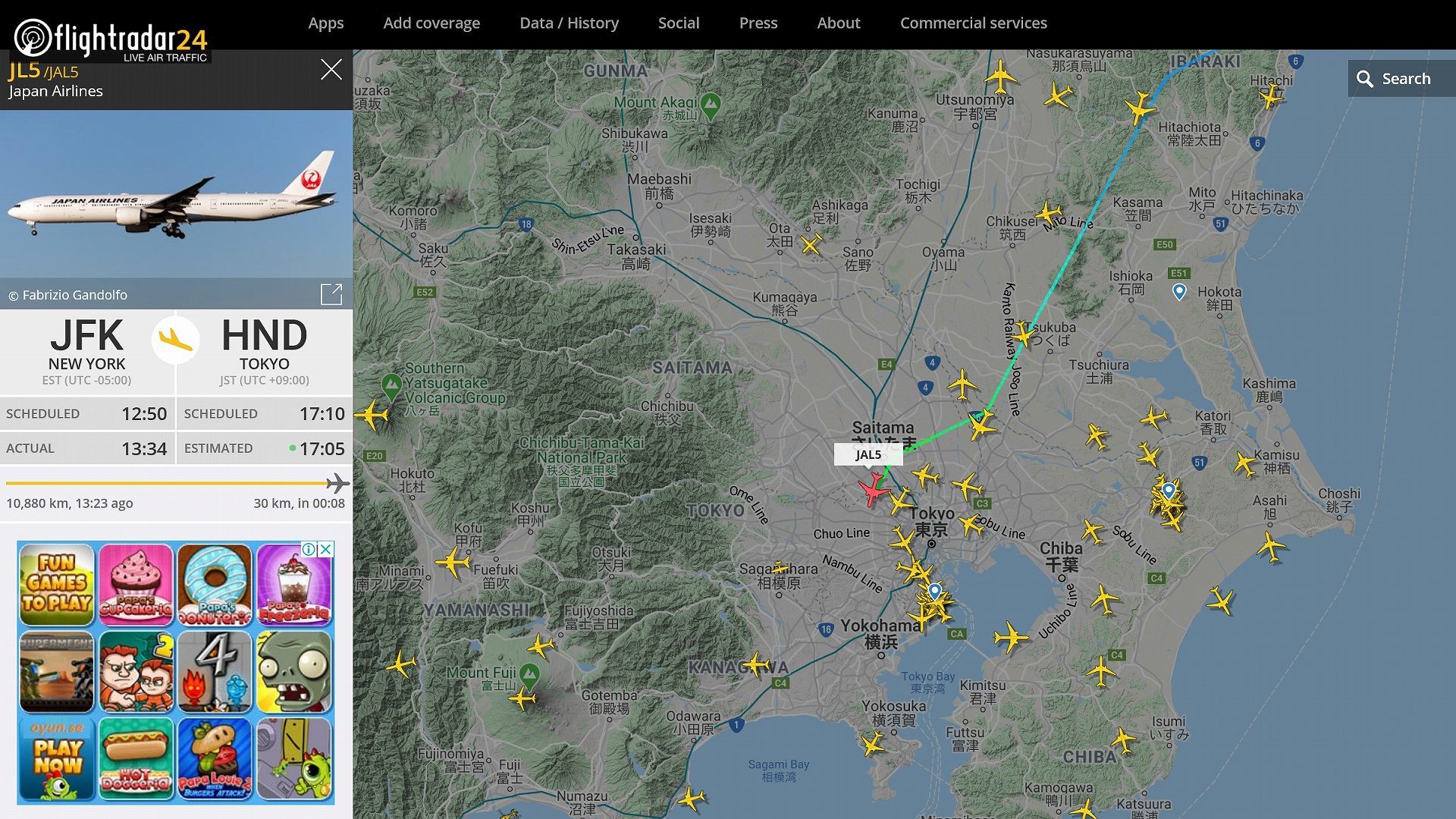Select aircraft near Asahi on east coast
This screenshot has height=819, width=1456.
tap(1271, 547)
